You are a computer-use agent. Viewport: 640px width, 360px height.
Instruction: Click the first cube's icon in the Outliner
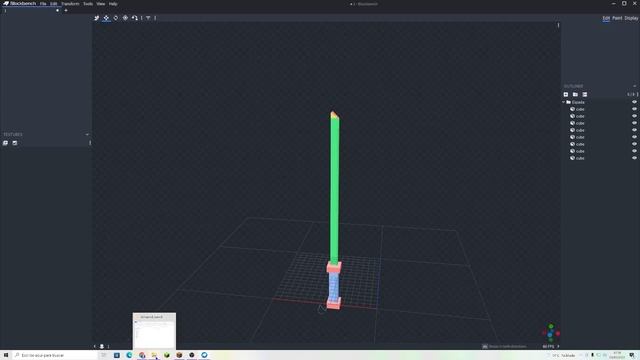pyautogui.click(x=572, y=109)
